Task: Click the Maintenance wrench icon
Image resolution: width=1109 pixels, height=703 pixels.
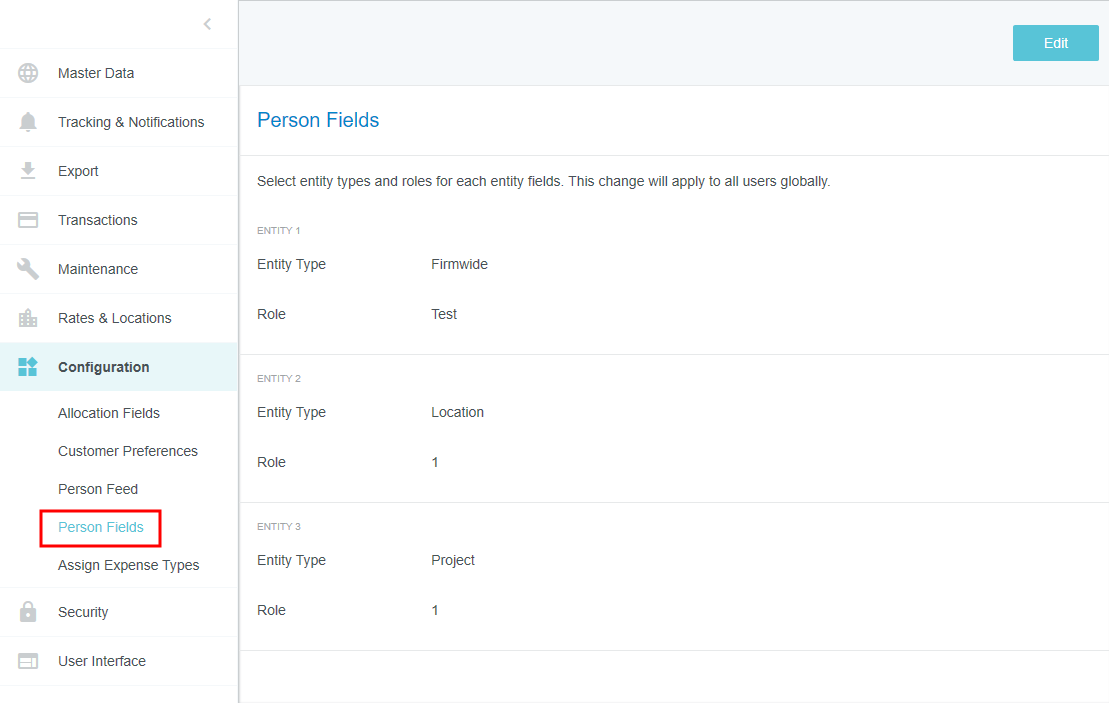Action: (x=28, y=269)
